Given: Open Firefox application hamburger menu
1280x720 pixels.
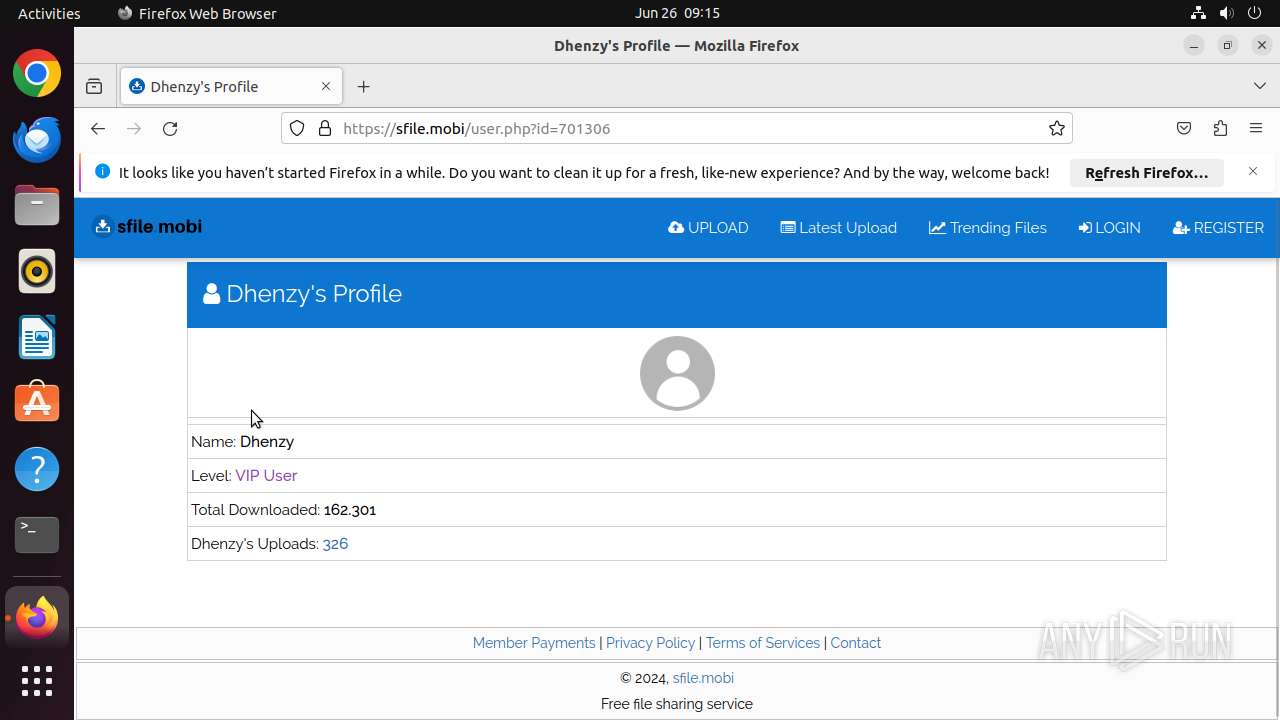Looking at the screenshot, I should click(1256, 129).
